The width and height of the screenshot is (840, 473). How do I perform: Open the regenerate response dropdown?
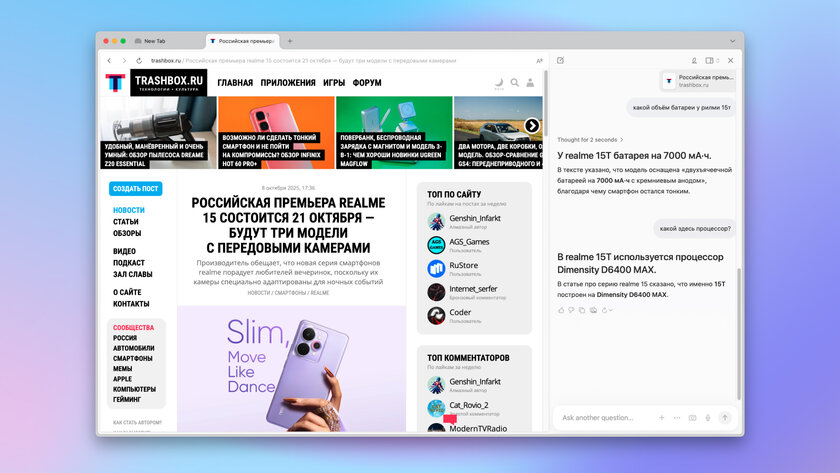(x=607, y=310)
